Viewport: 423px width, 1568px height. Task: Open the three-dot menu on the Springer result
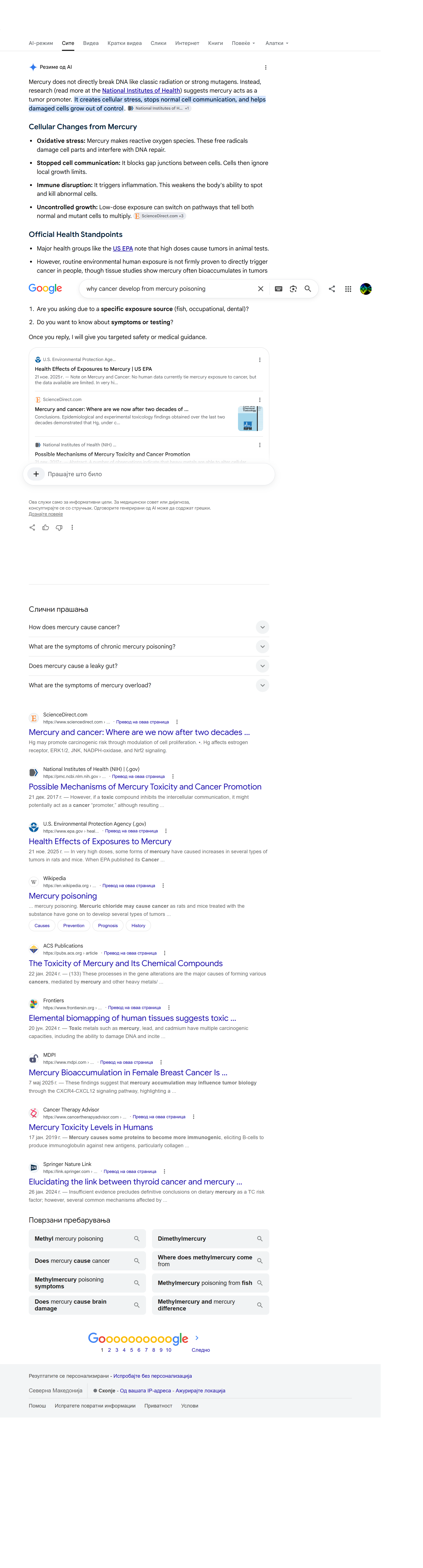[164, 1171]
